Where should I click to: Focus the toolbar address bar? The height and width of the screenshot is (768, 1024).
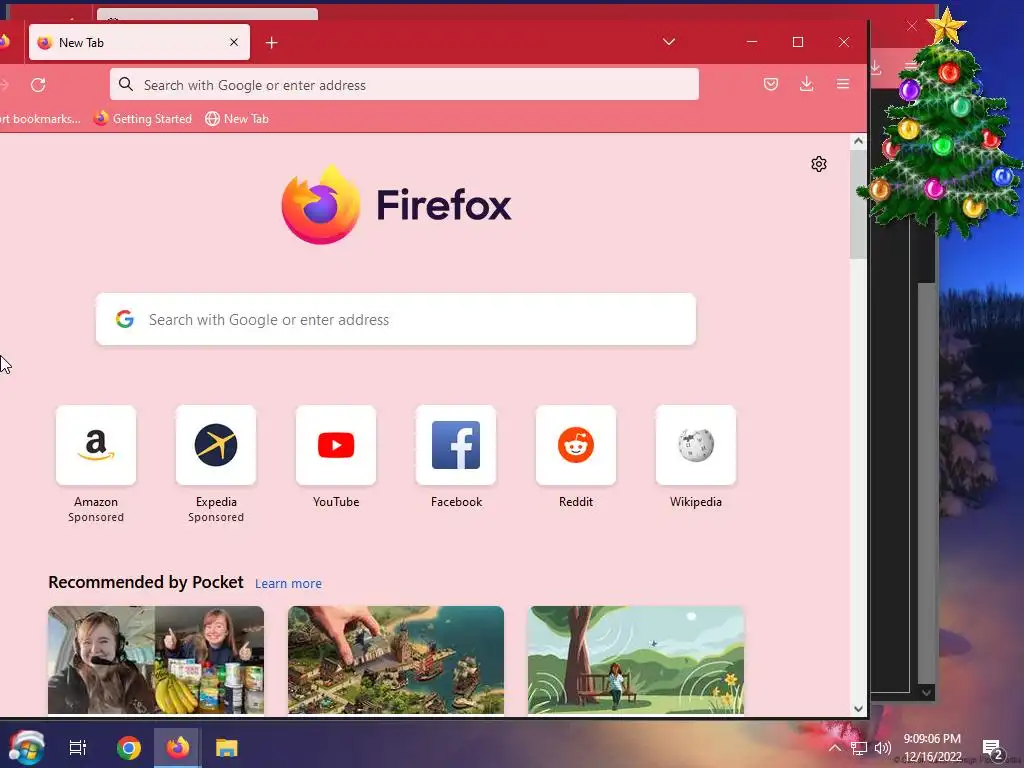[404, 85]
